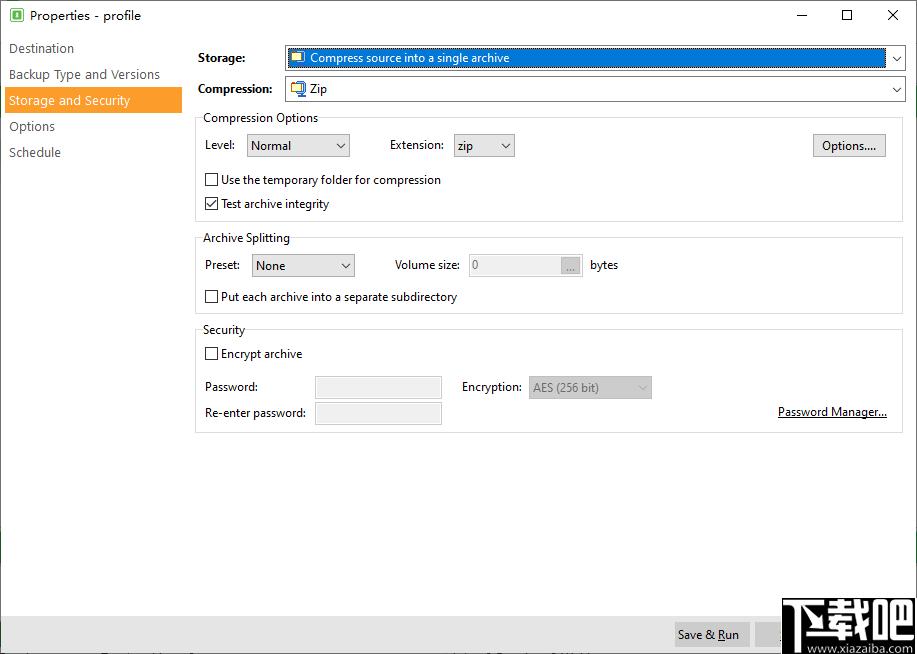Image resolution: width=917 pixels, height=654 pixels.
Task: Click the Save & Run button
Action: point(712,635)
